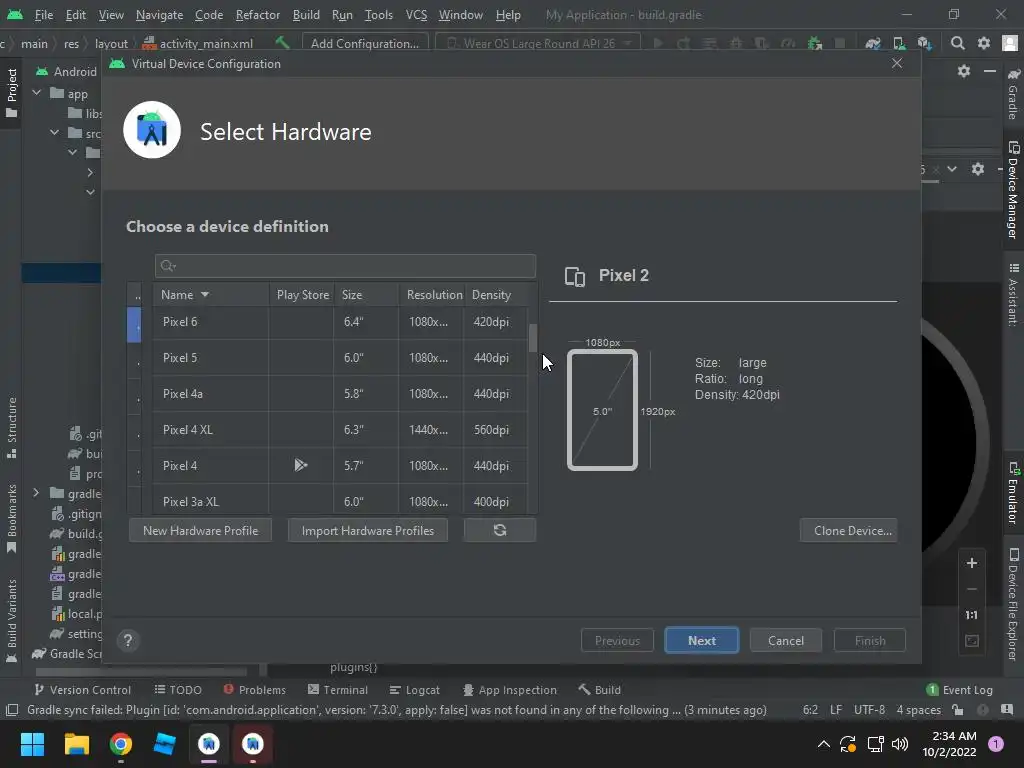The width and height of the screenshot is (1024, 768).
Task: Open the Build menu
Action: coord(306,14)
